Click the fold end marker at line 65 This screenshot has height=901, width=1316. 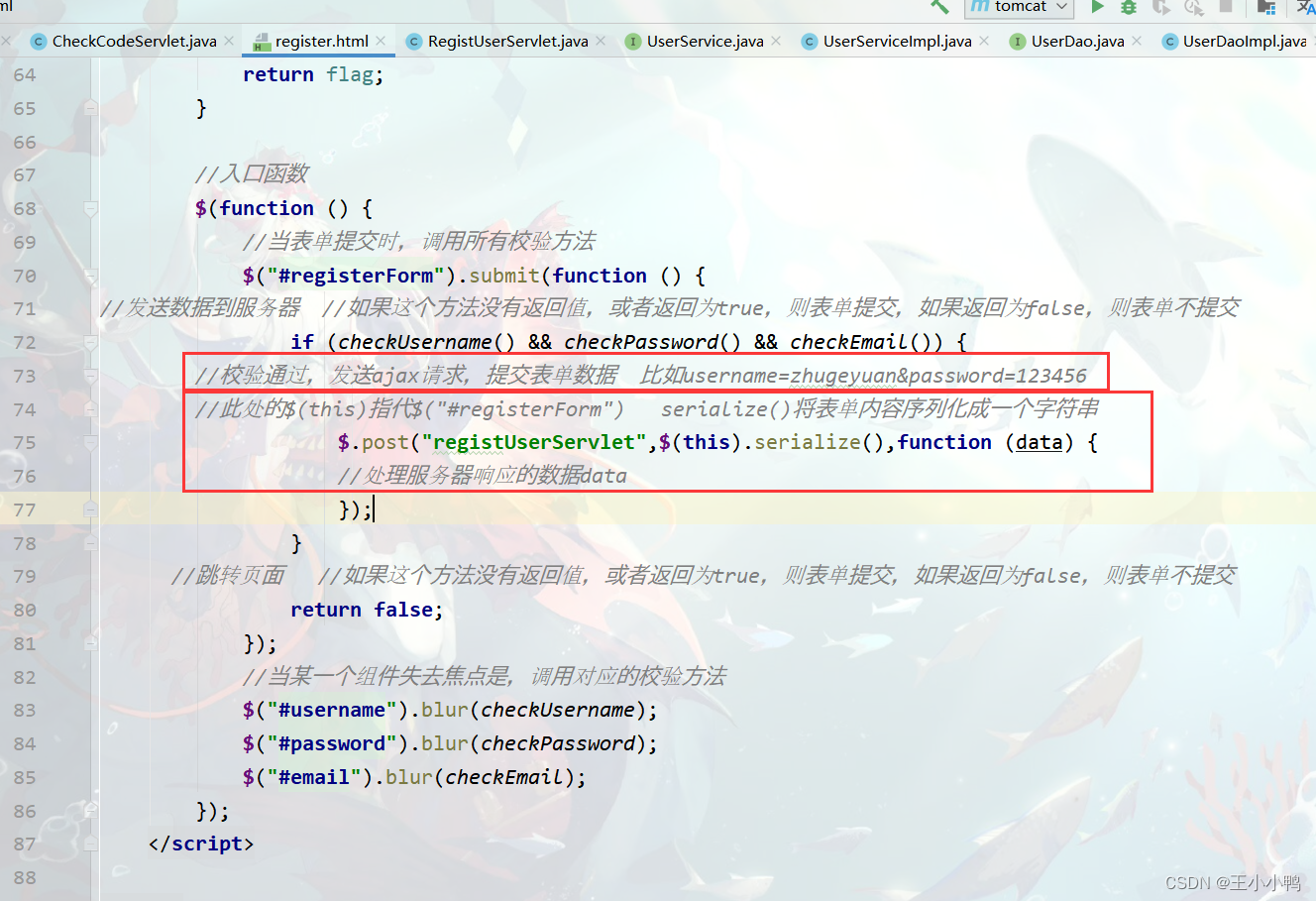tap(90, 108)
